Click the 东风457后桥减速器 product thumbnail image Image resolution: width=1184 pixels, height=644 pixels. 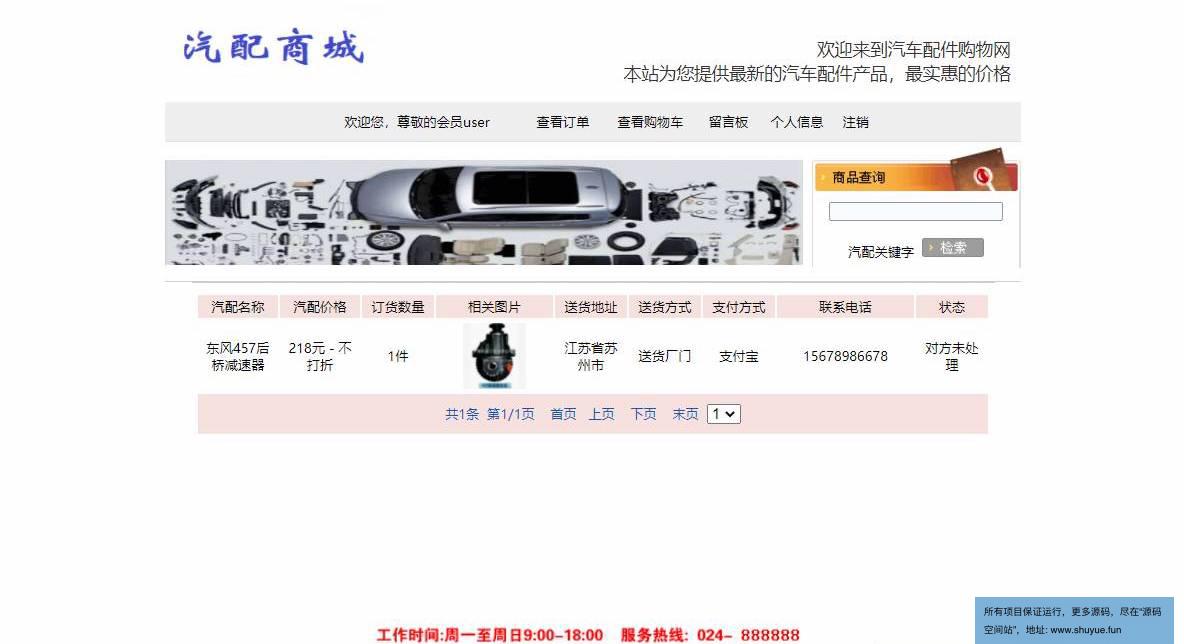point(494,356)
